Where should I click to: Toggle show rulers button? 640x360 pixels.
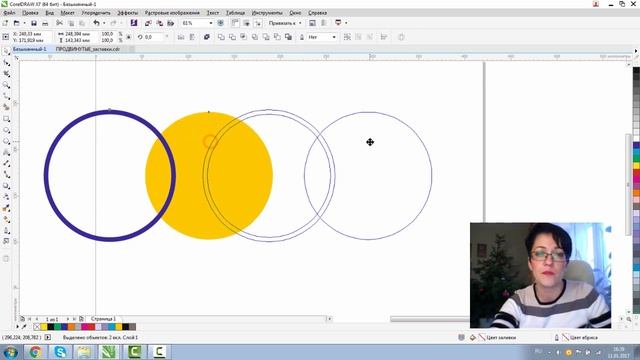tap(235, 23)
